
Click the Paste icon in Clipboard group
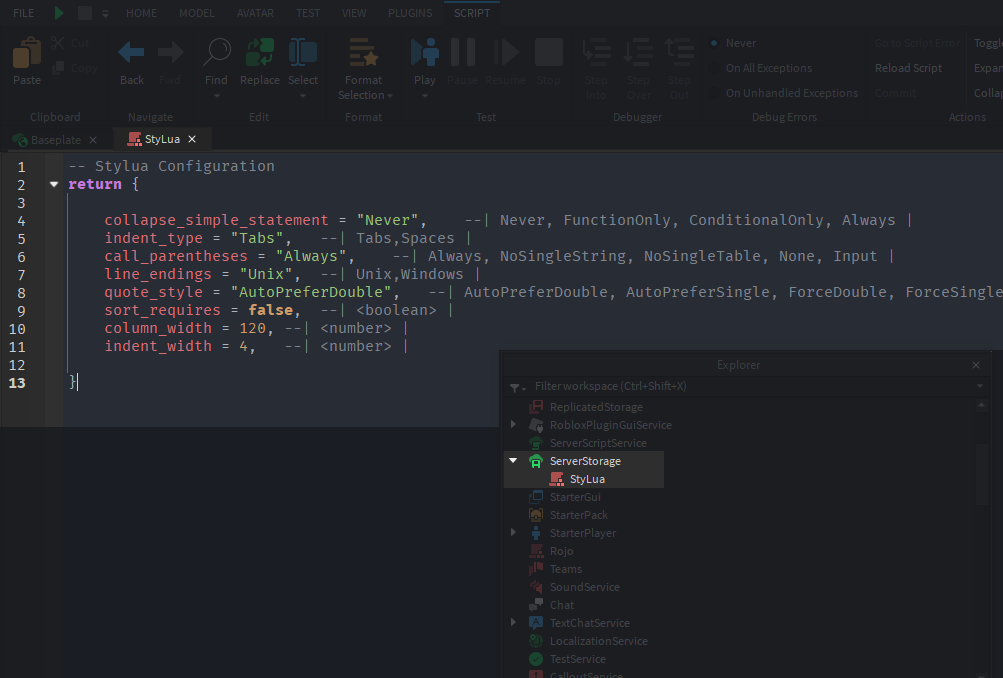point(26,52)
